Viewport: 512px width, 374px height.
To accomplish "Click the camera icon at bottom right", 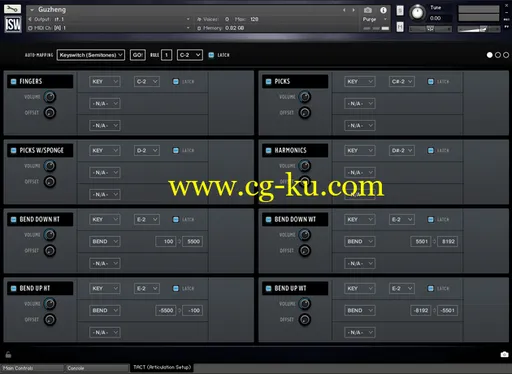I will coord(504,354).
